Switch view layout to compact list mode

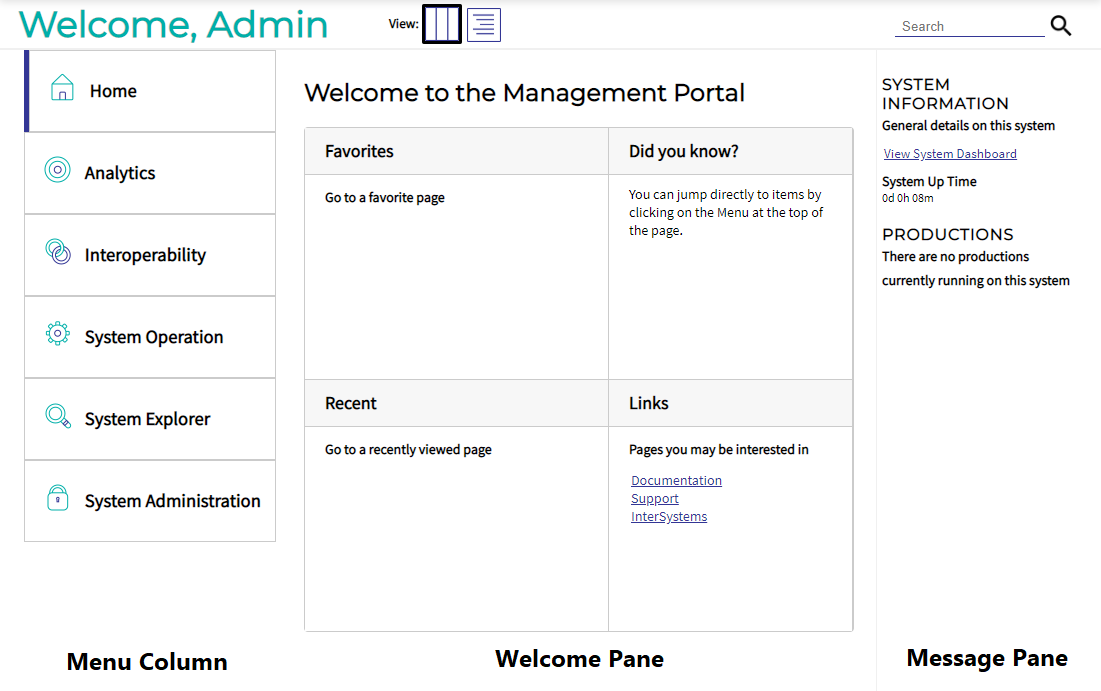pos(484,24)
